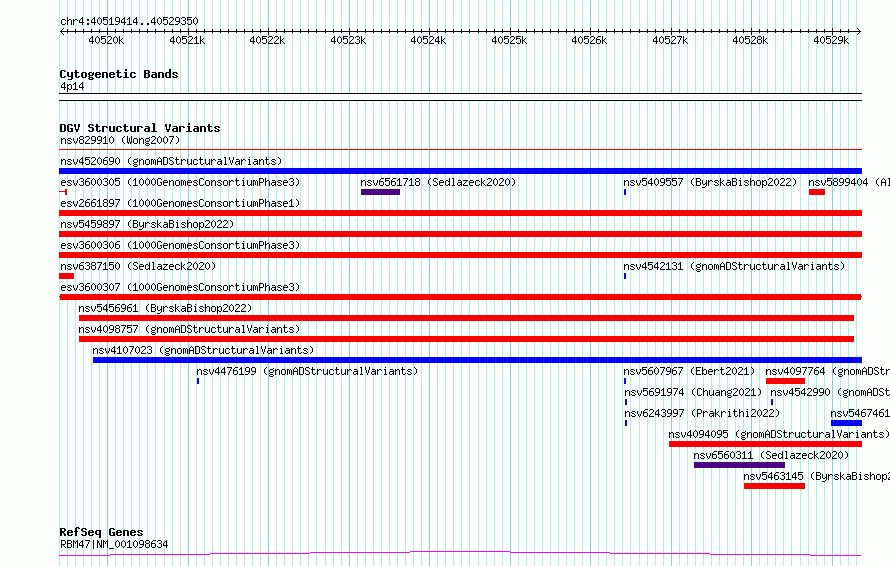Select the blue nsv4520690 gnomAD variant bar
The width and height of the screenshot is (890, 566).
pyautogui.click(x=460, y=171)
